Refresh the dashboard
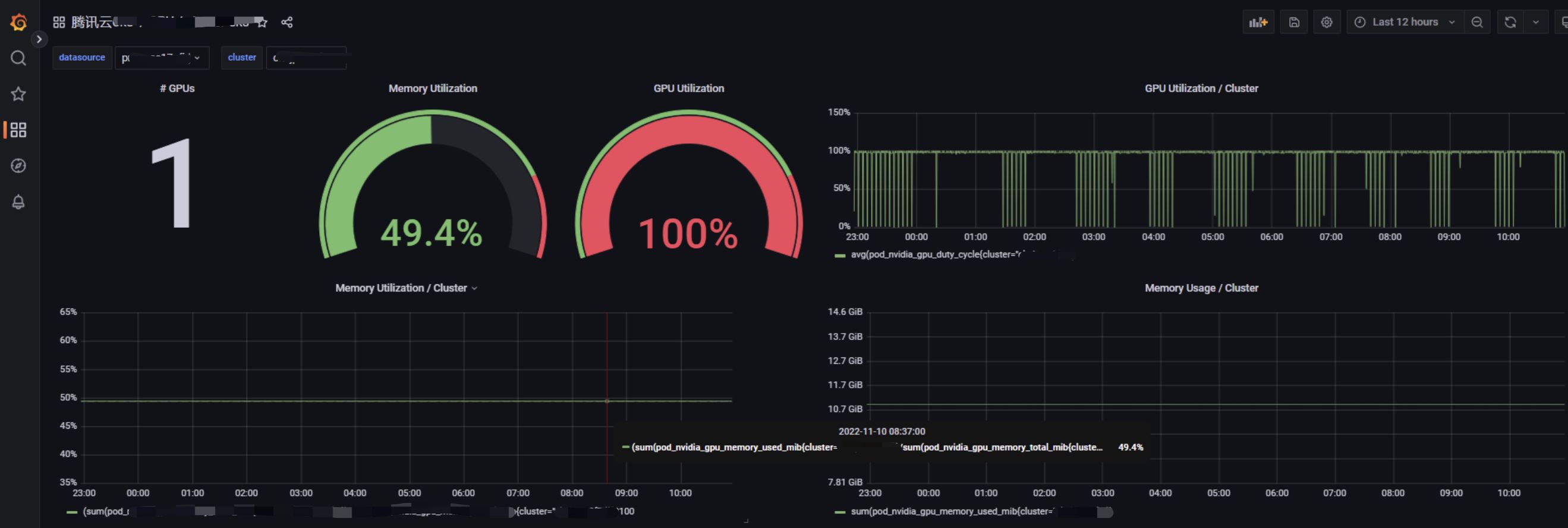 [x=1510, y=23]
